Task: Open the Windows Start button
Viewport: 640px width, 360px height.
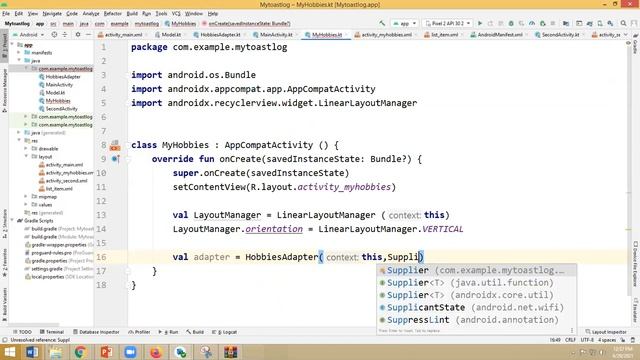Action: pos(9,352)
